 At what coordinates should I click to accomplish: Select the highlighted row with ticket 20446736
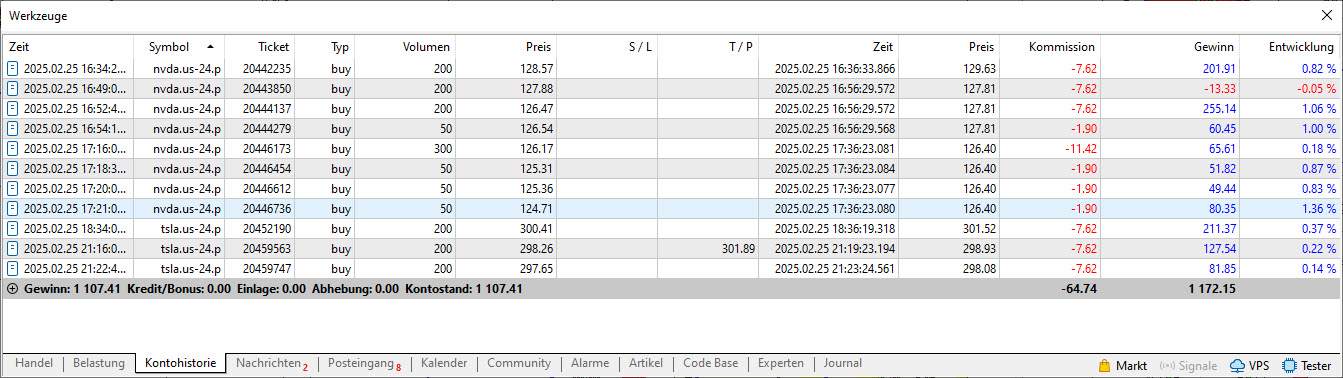tap(671, 208)
